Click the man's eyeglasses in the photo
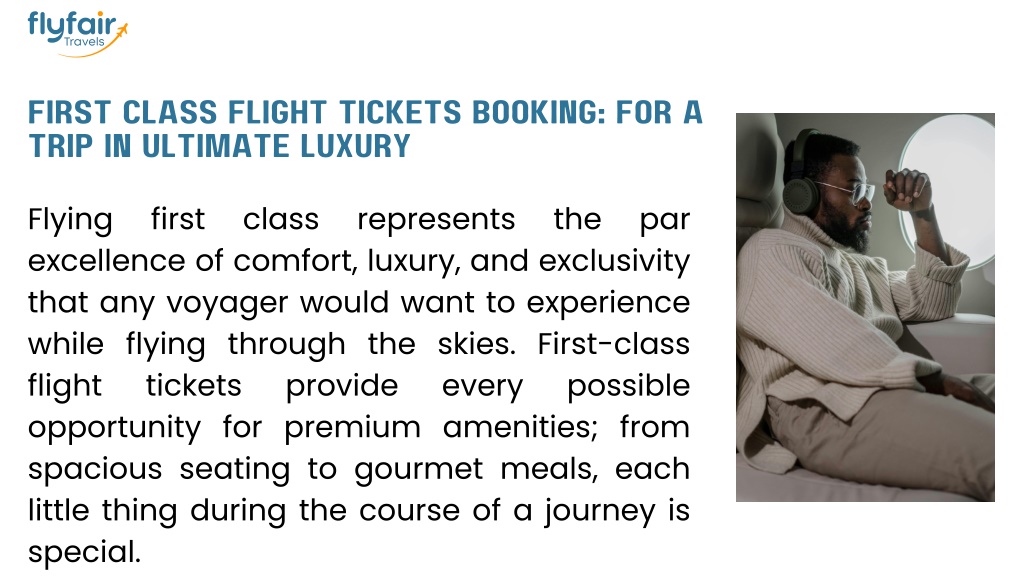Viewport: 1024px width, 576px height. 851,191
